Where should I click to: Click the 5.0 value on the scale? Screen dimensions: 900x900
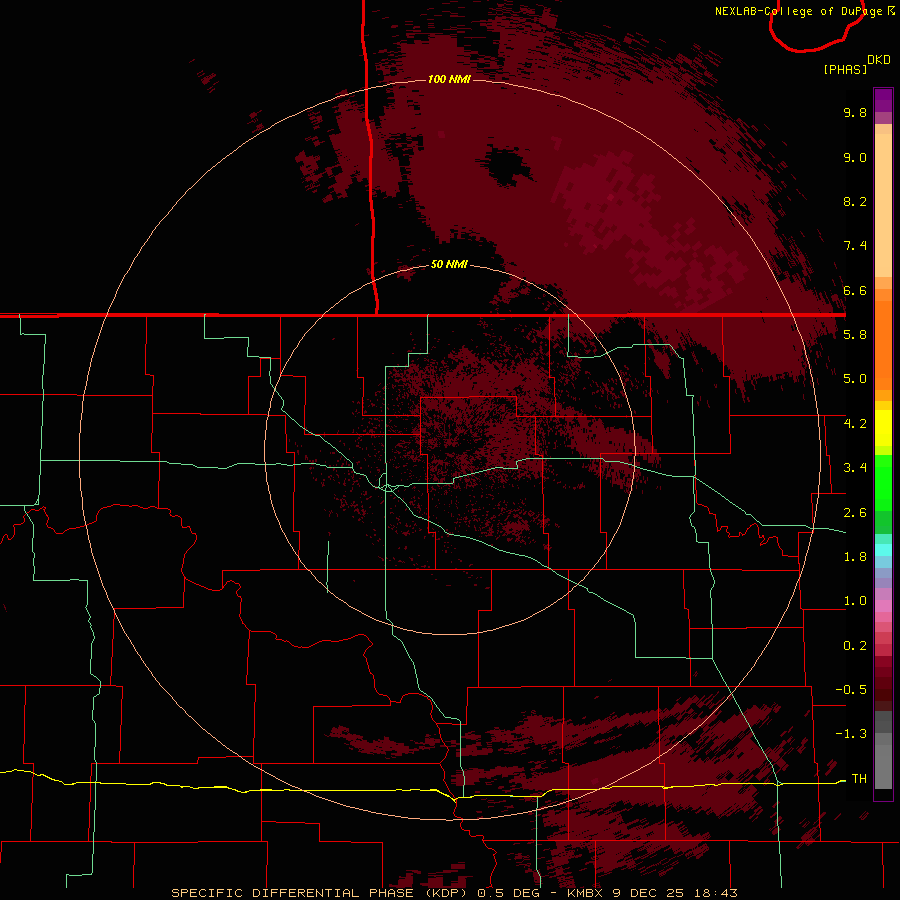point(855,379)
